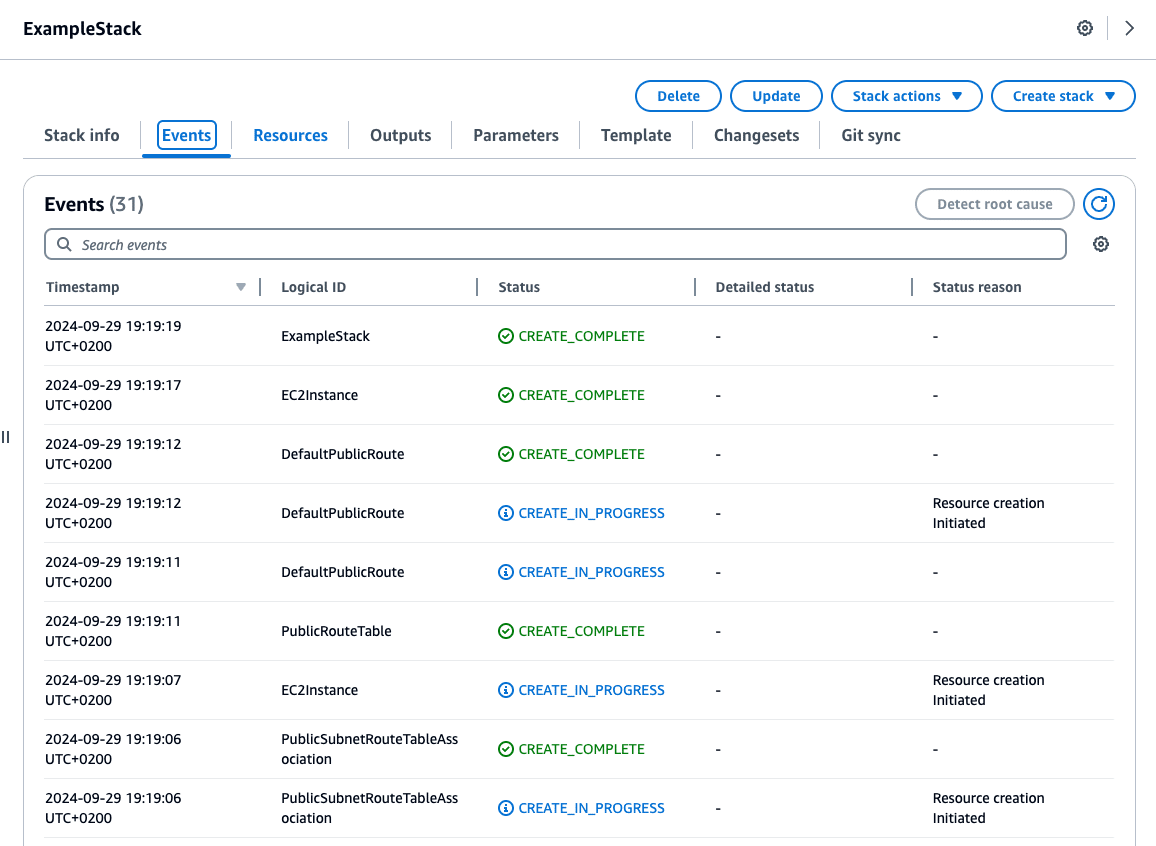Click the stack settings gear icon
The height and width of the screenshot is (846, 1156).
(1084, 28)
